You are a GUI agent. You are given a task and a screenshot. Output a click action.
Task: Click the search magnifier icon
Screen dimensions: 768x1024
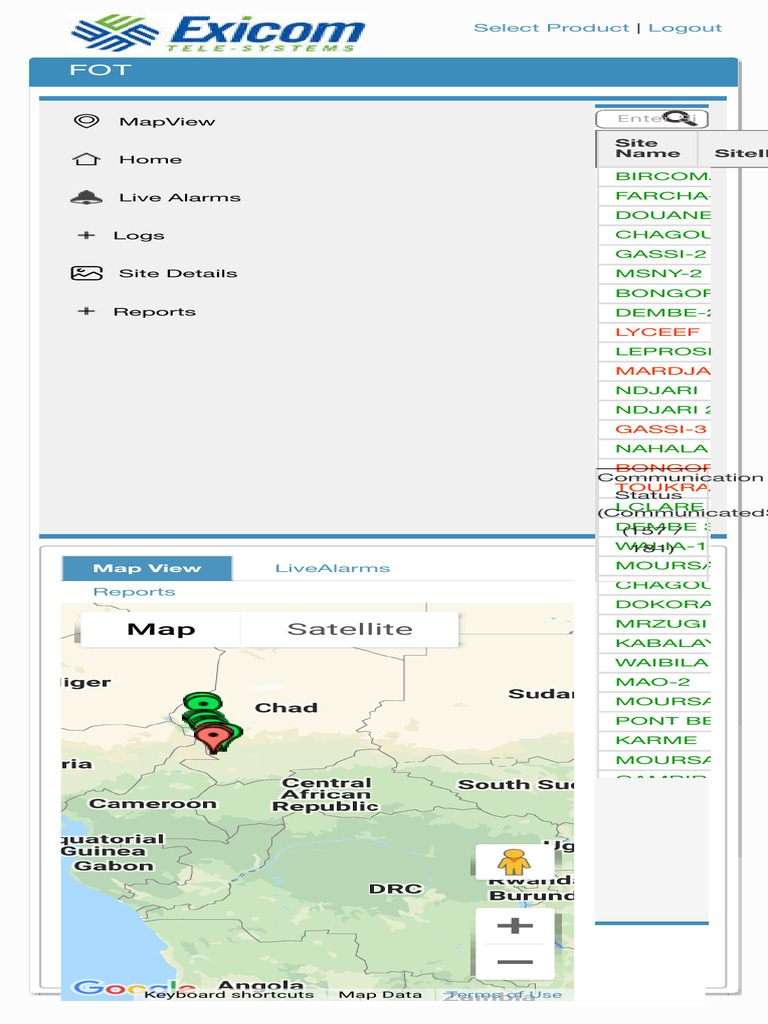[x=680, y=118]
